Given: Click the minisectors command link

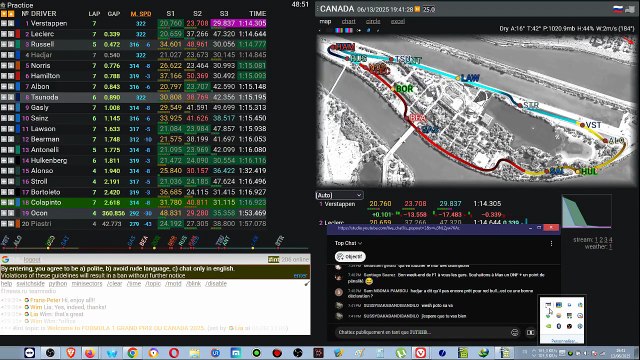Looking at the screenshot, I should coord(87,284).
